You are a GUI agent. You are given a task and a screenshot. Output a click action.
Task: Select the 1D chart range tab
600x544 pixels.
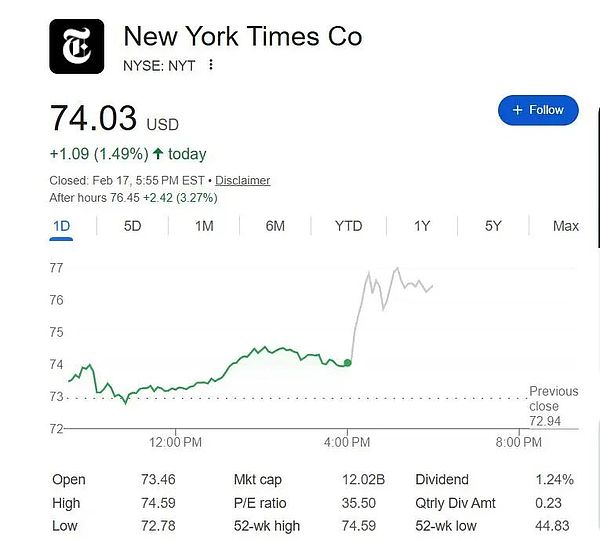point(61,226)
